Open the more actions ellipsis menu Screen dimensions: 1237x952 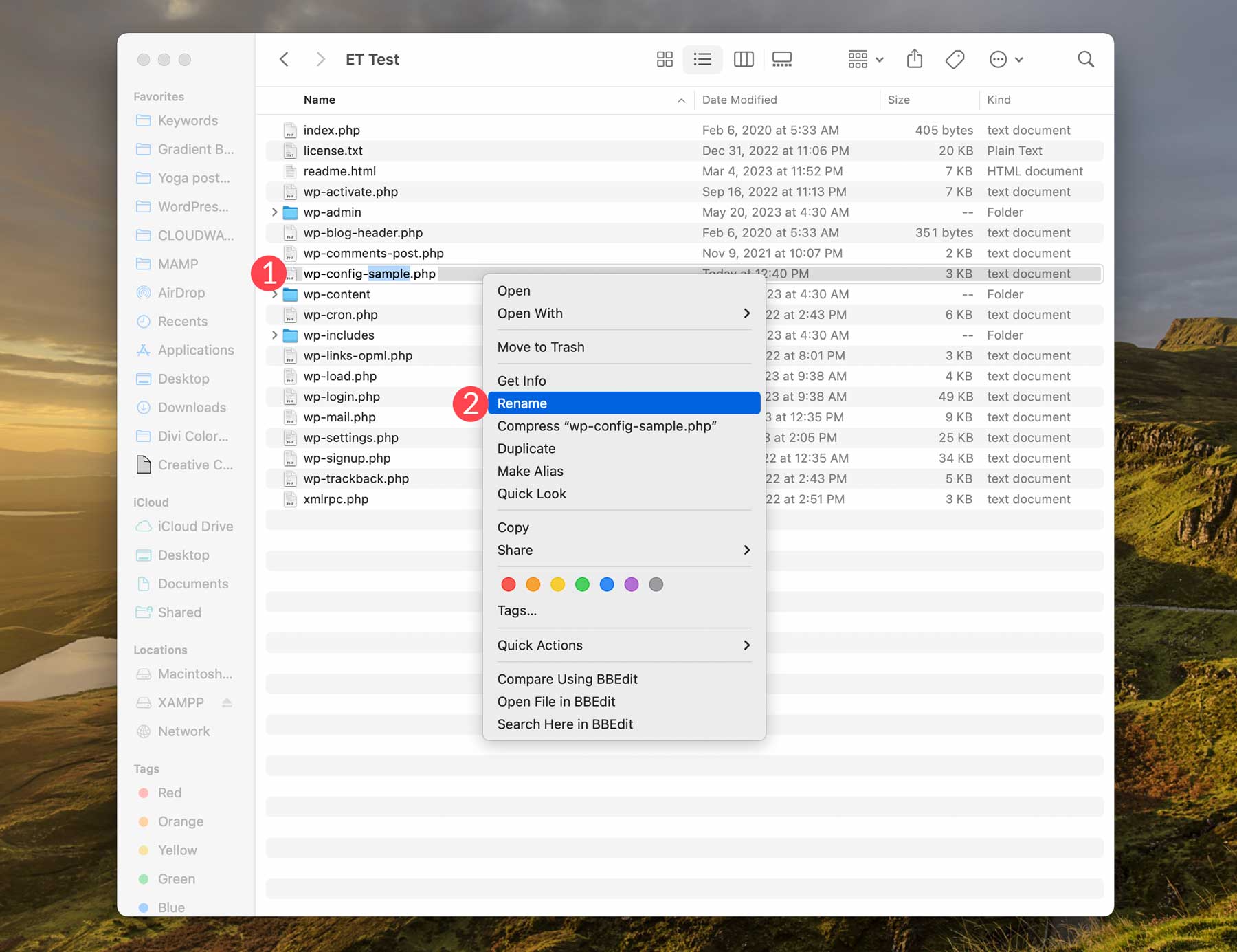[999, 59]
